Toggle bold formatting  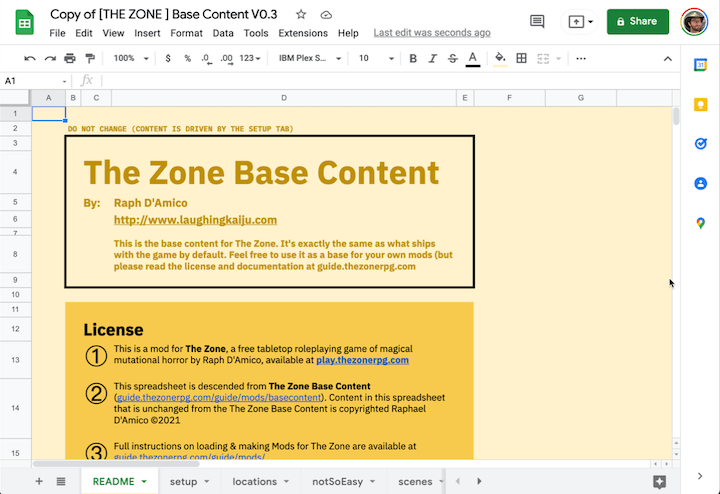coord(413,58)
